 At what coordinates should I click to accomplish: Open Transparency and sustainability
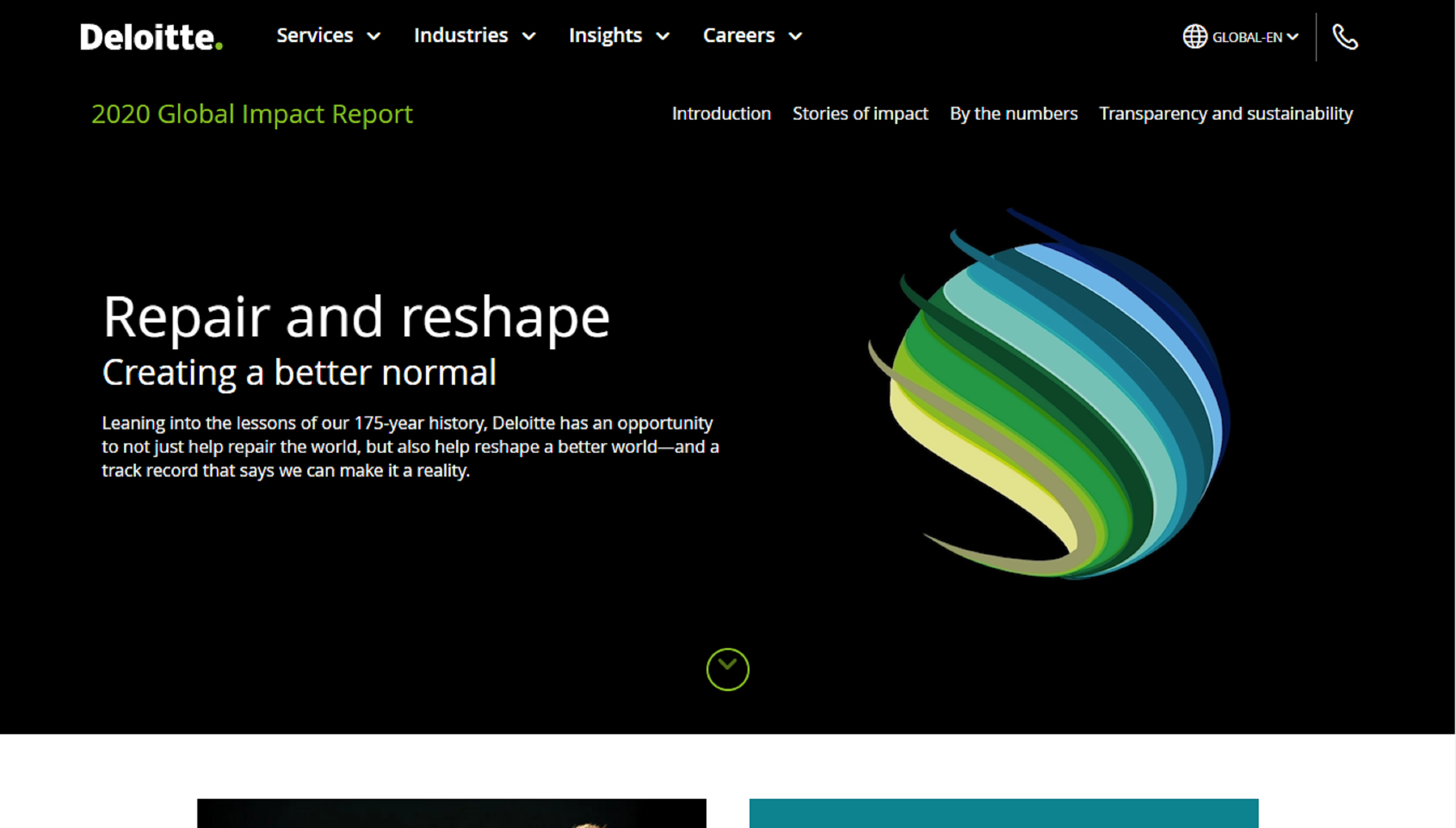1226,113
